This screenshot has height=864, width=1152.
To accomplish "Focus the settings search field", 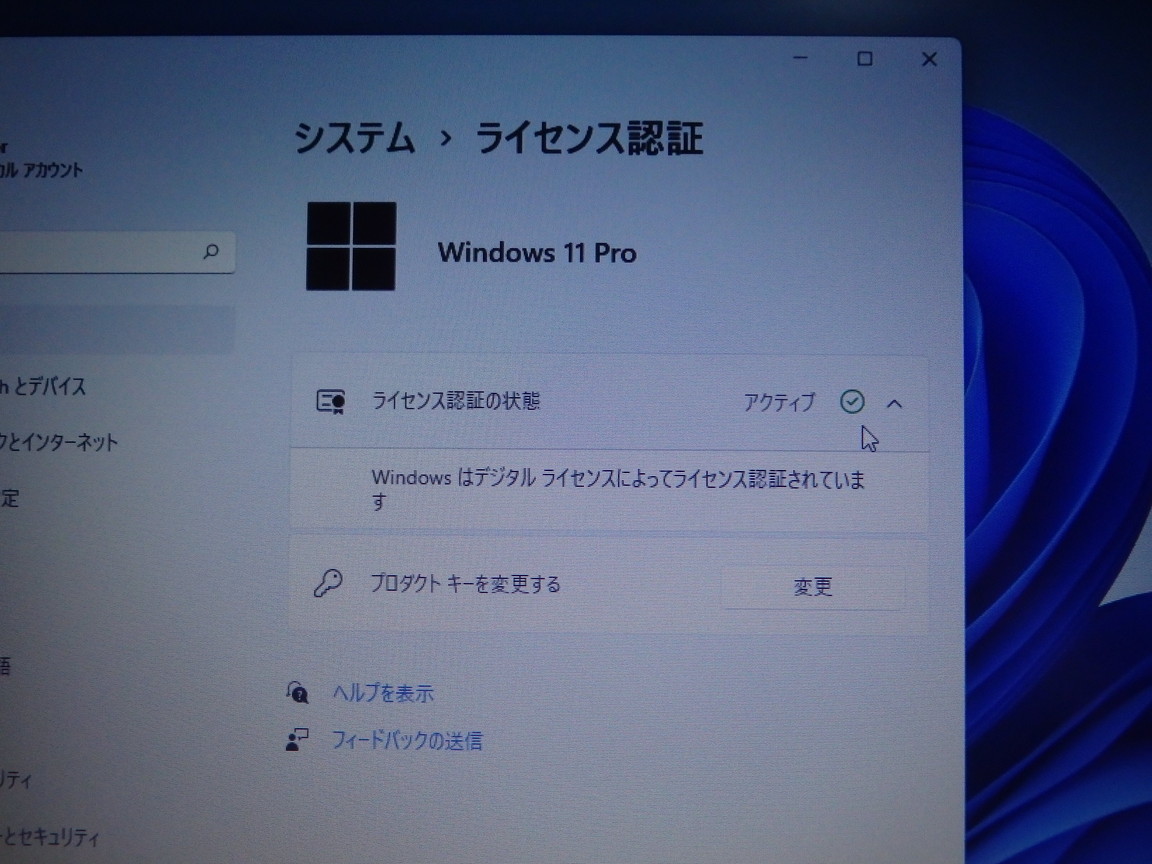I will point(116,253).
